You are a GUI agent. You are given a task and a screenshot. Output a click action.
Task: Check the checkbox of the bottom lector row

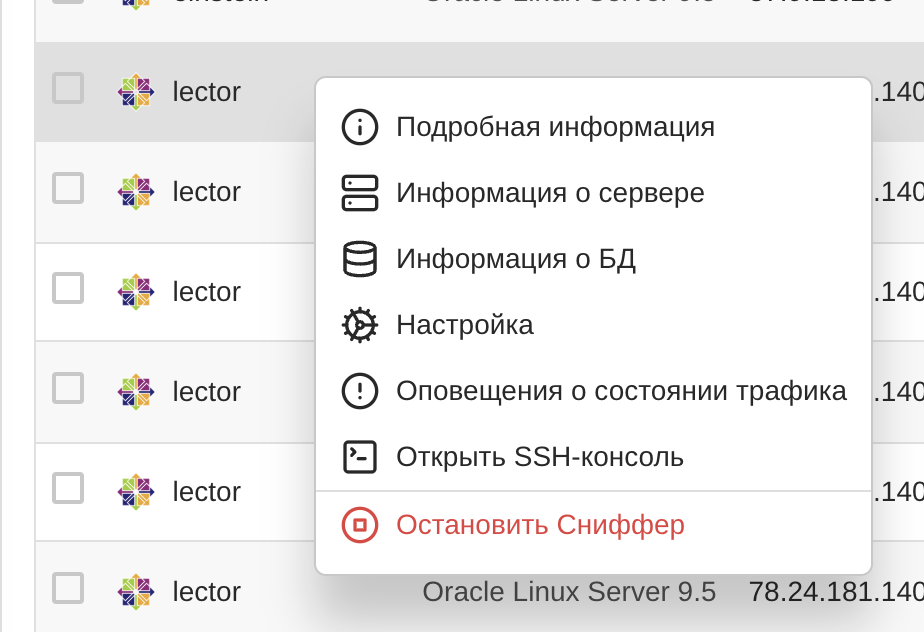pos(67,589)
